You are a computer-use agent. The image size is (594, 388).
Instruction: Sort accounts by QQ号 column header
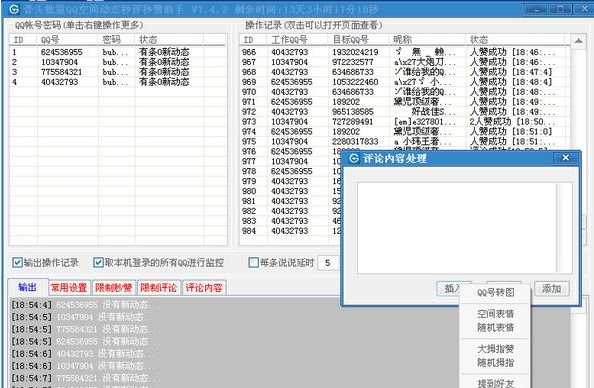pyautogui.click(x=67, y=40)
